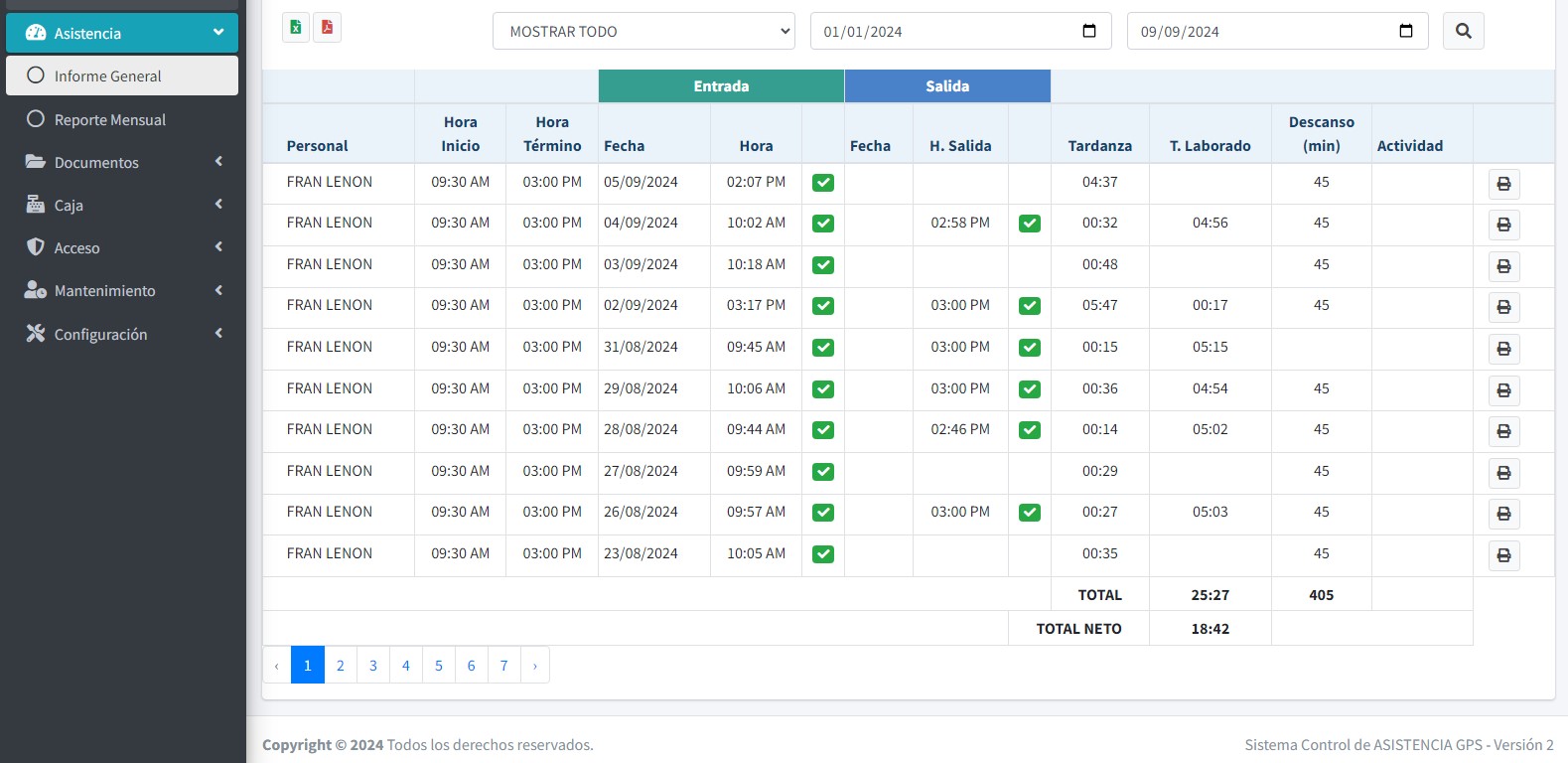This screenshot has width=1568, height=763.
Task: Export the report as PDF
Action: (327, 28)
